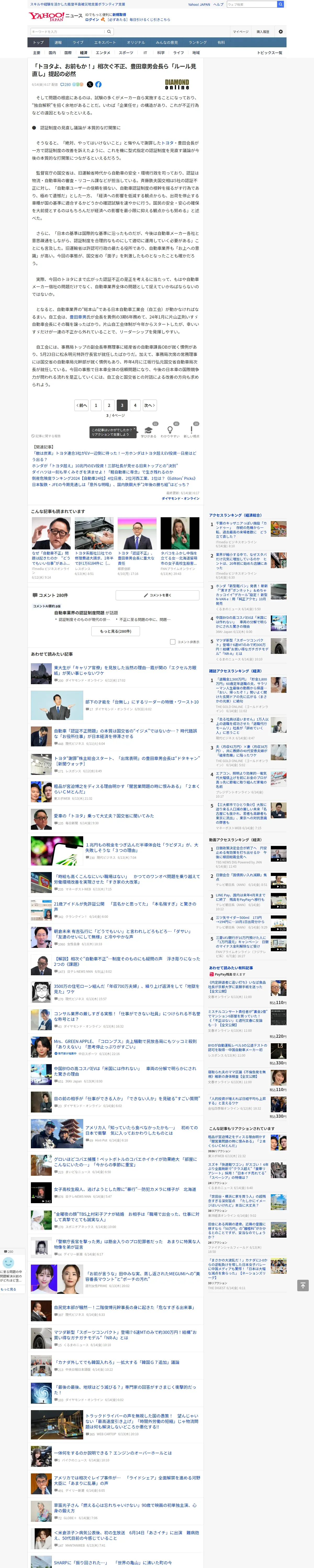Share the article on X
This screenshot has width=314, height=1568.
[90, 85]
